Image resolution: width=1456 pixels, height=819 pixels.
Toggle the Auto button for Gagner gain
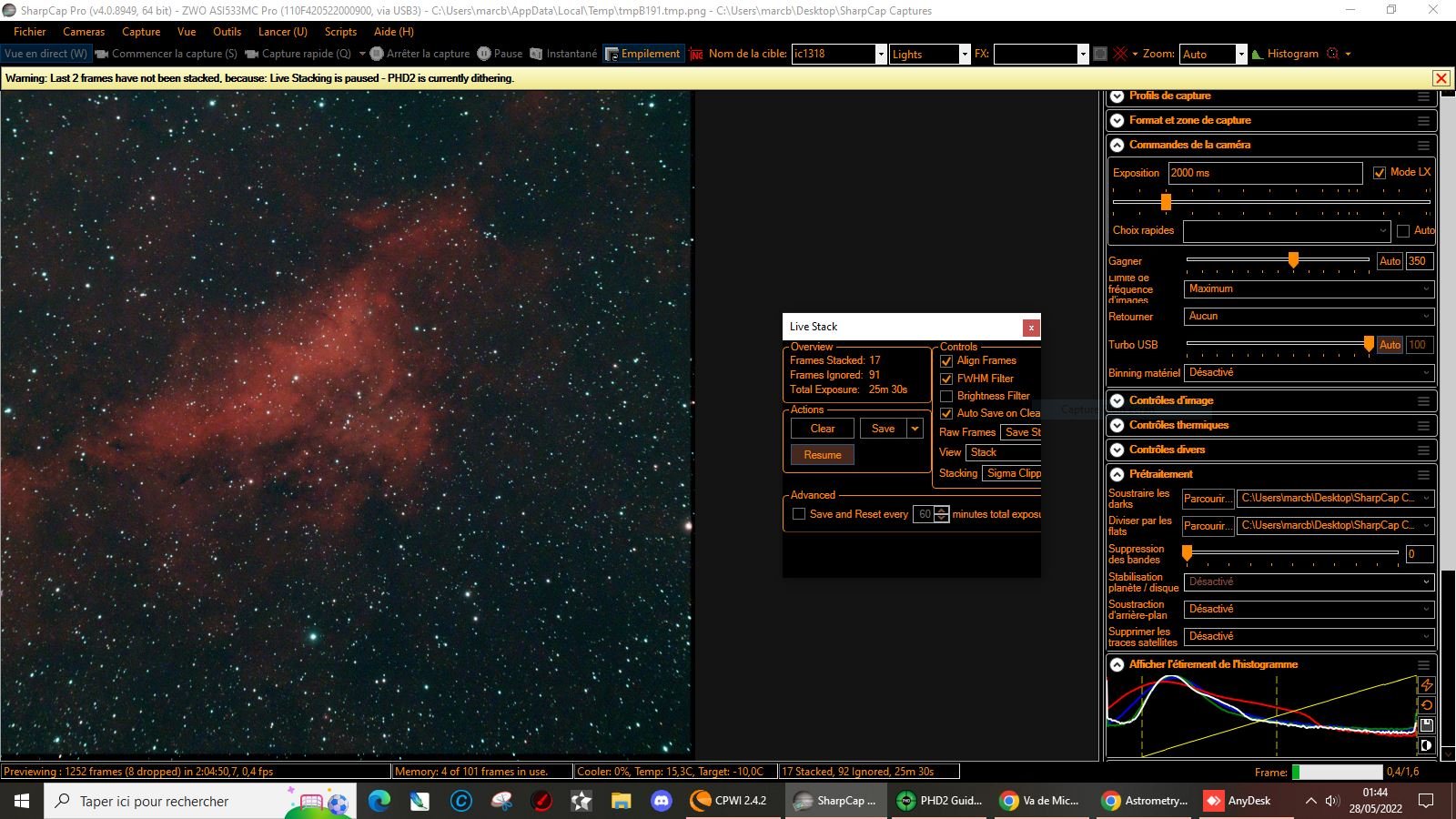[x=1390, y=261]
